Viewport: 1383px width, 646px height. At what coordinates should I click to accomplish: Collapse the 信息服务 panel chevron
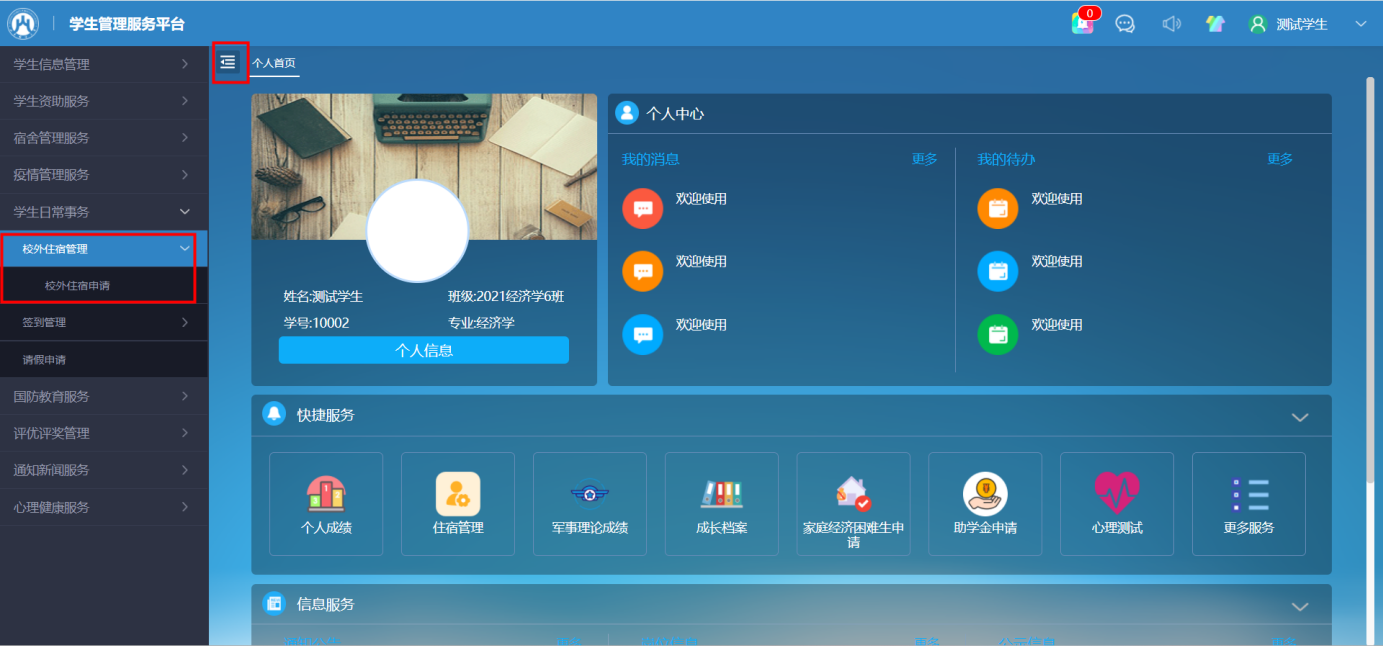tap(1299, 606)
